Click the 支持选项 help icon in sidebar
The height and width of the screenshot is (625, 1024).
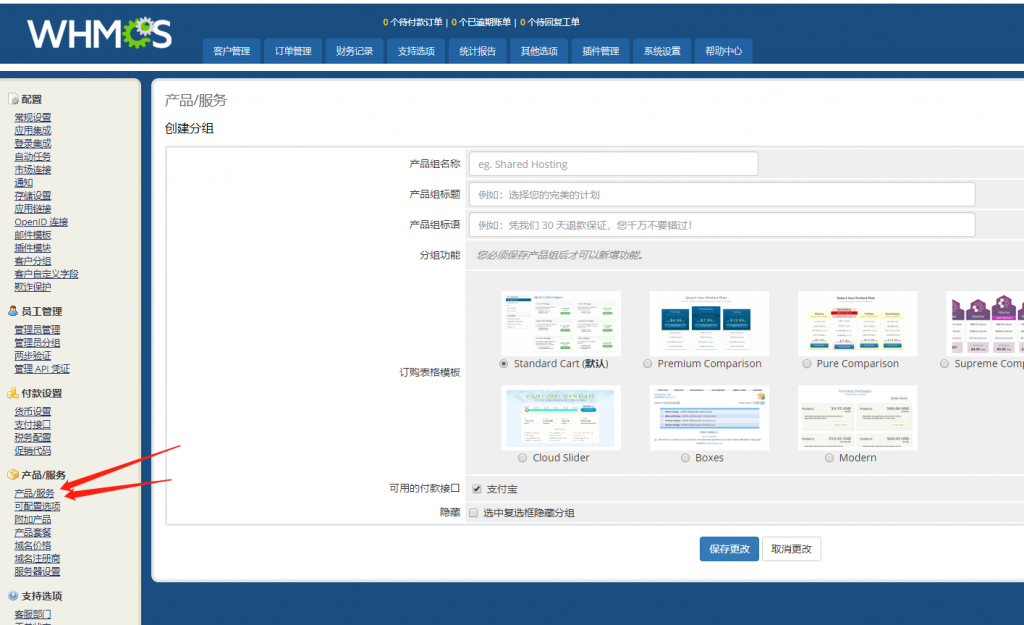13,596
